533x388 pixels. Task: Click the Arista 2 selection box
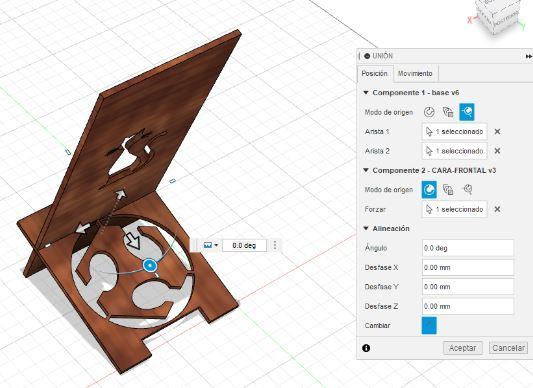[x=454, y=151]
